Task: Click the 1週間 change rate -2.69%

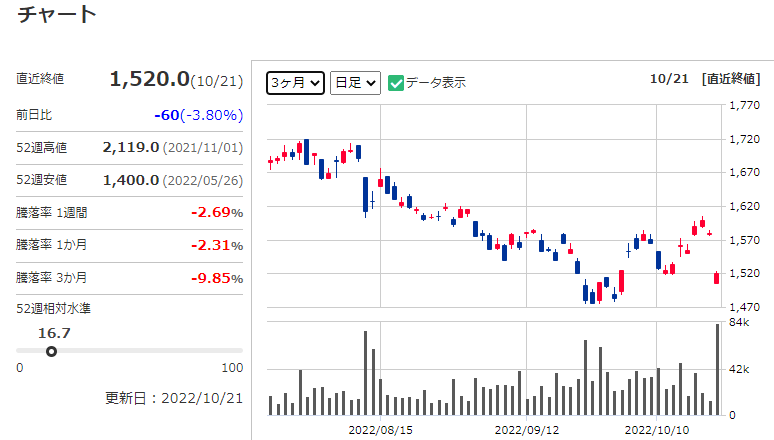Action: (217, 212)
